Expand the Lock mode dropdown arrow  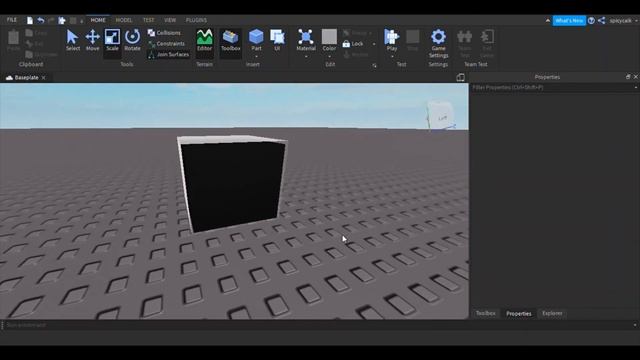[374, 44]
